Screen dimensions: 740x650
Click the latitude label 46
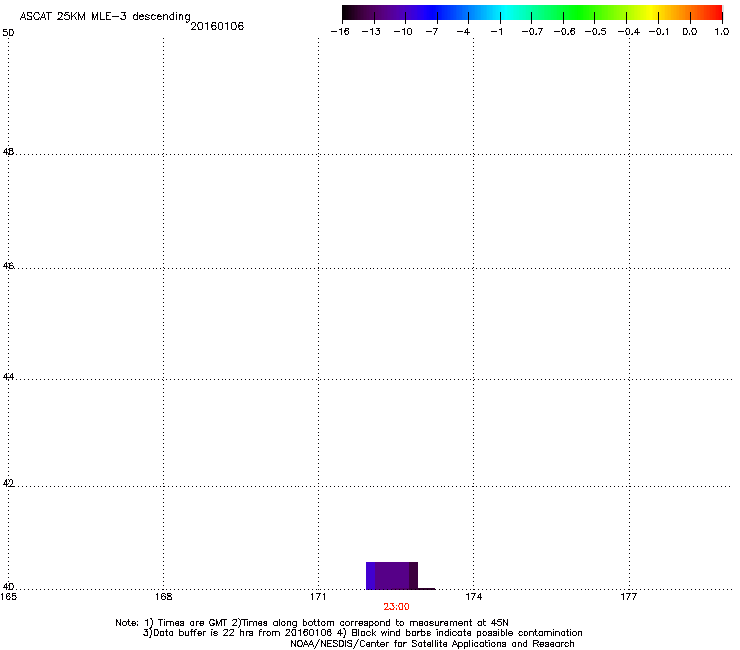point(8,266)
